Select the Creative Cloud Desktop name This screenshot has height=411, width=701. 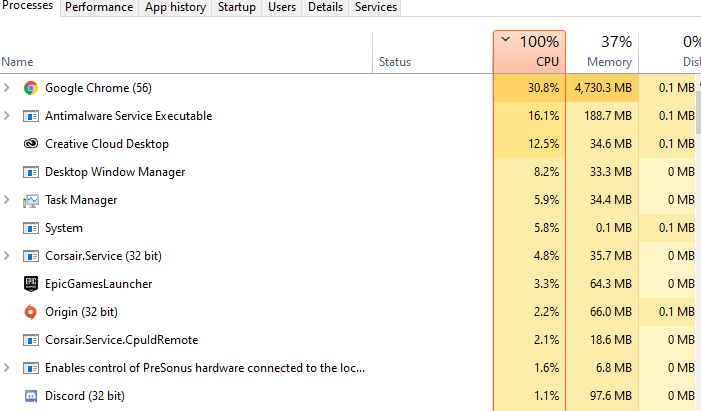pos(107,144)
